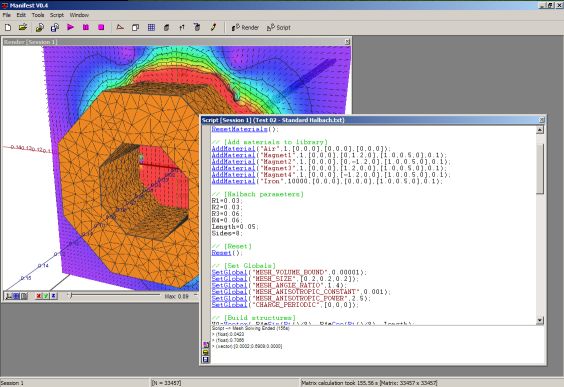Select the triangle geometry tool icon
The height and width of the screenshot is (387, 564).
point(120,27)
